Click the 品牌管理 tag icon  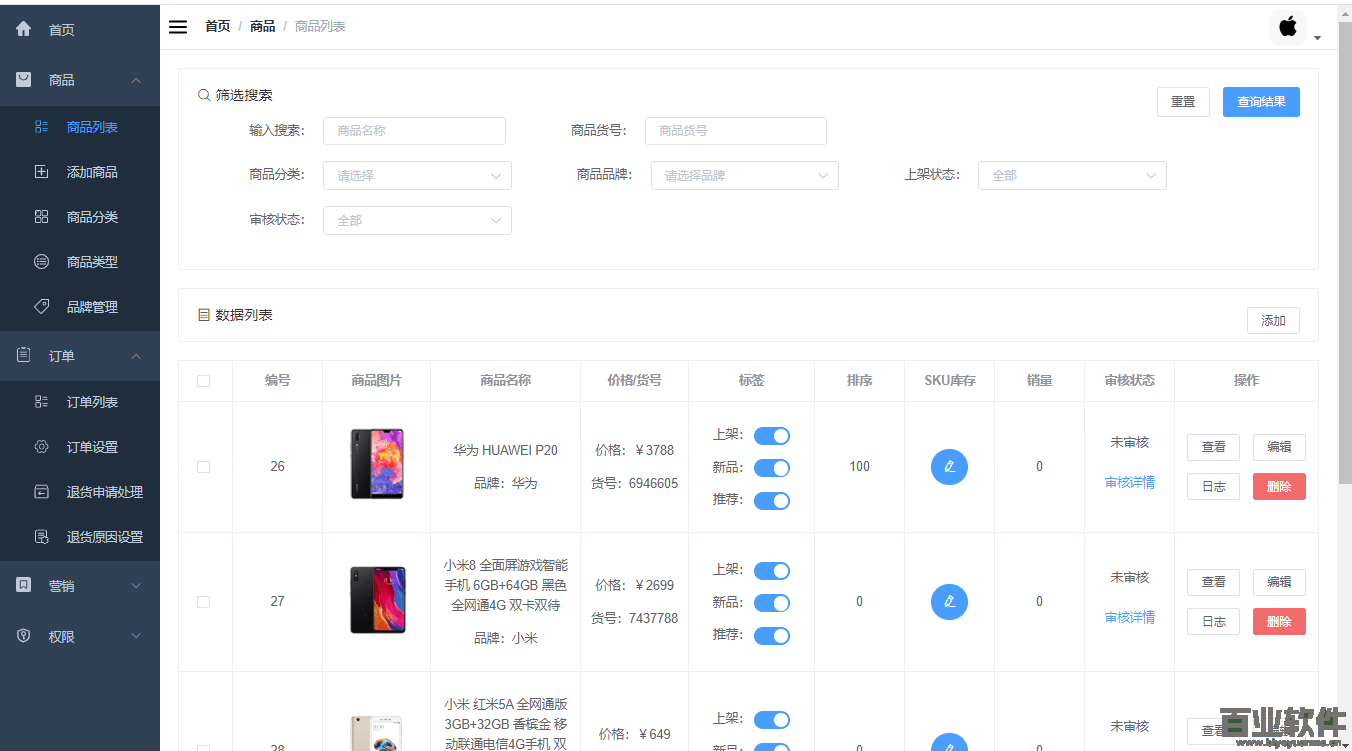[x=41, y=307]
